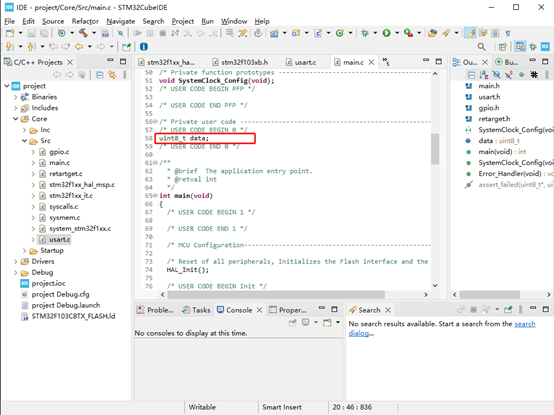Screen dimensions: 554x415
Task: Close the main.c editor tab
Action: click(x=371, y=62)
